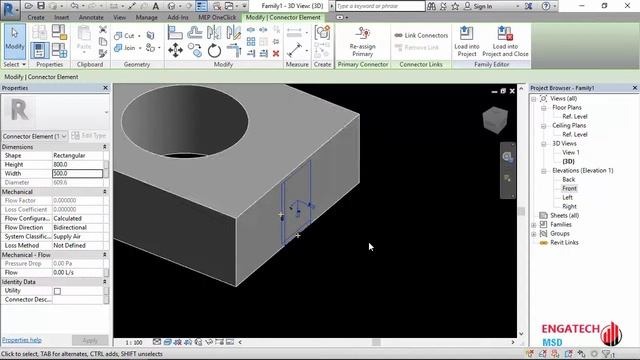The height and width of the screenshot is (360, 640).
Task: Click the Text tool A icon
Action: tap(156, 6)
